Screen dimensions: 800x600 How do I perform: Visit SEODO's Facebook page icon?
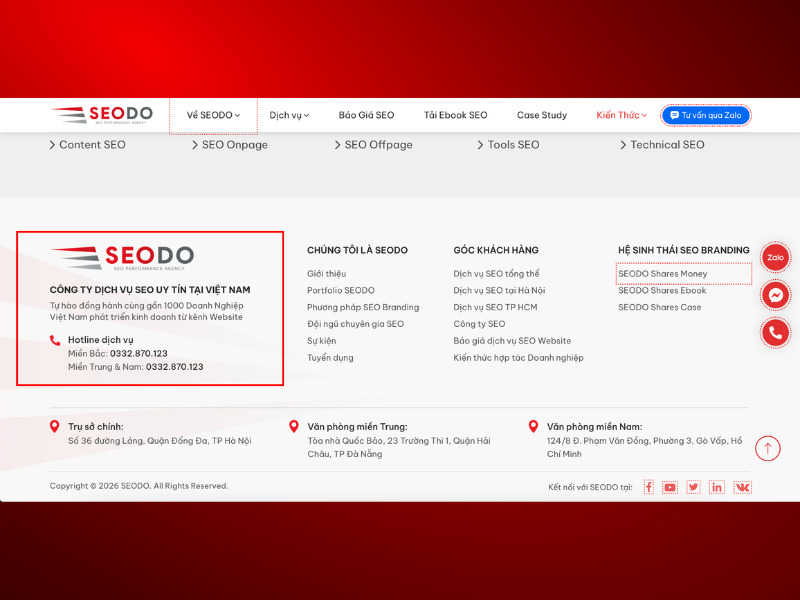[x=648, y=487]
